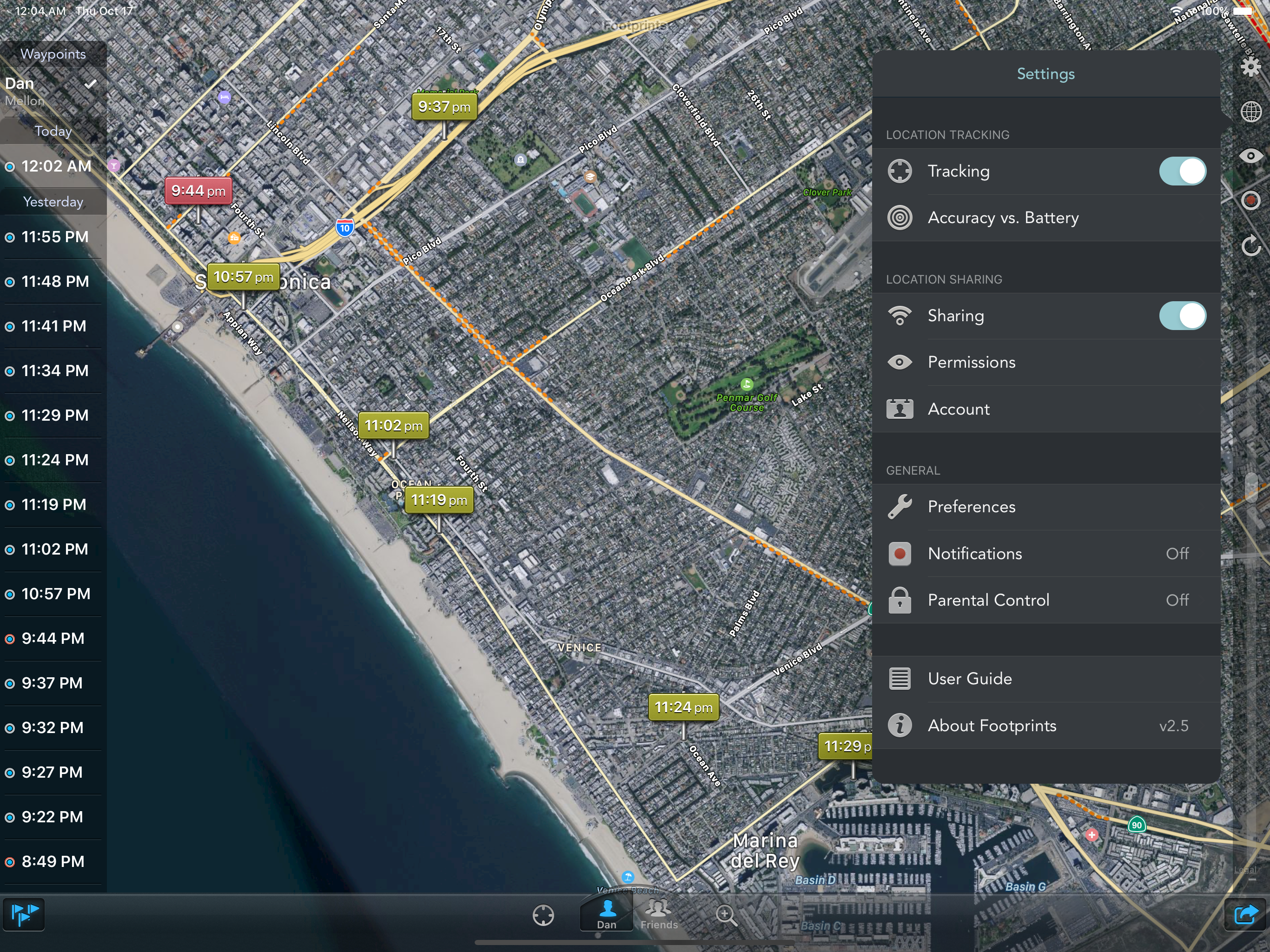Click the Sharing wifi icon
Screen dimensions: 1270x952
tap(900, 316)
